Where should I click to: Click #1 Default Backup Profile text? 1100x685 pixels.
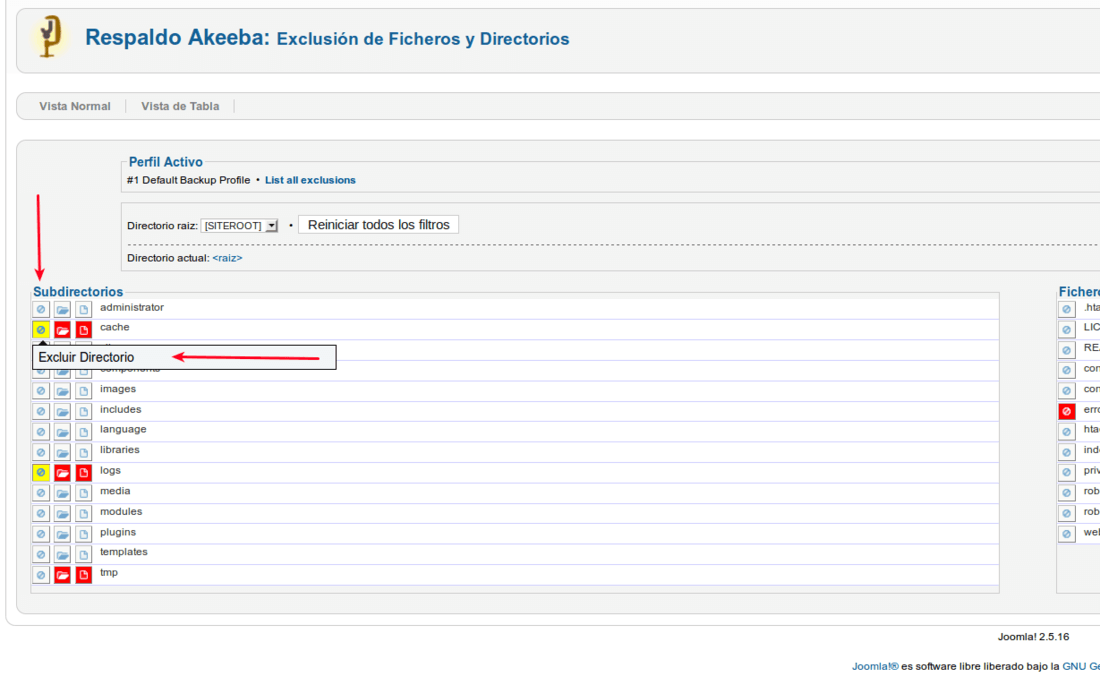point(188,180)
